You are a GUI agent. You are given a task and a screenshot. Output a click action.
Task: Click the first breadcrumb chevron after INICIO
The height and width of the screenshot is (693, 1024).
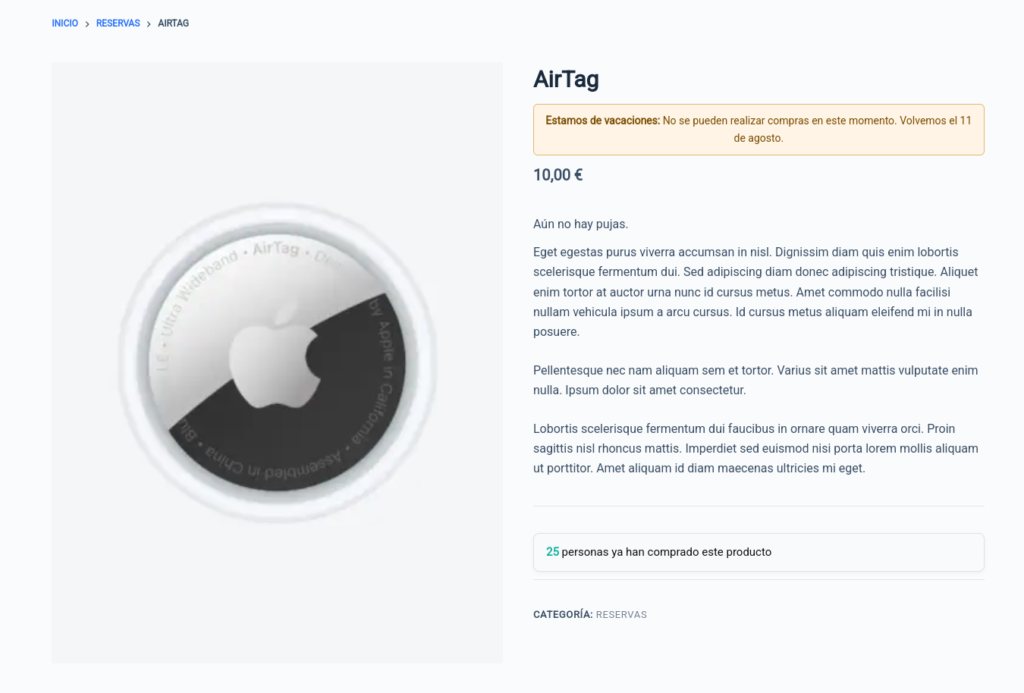coord(87,24)
